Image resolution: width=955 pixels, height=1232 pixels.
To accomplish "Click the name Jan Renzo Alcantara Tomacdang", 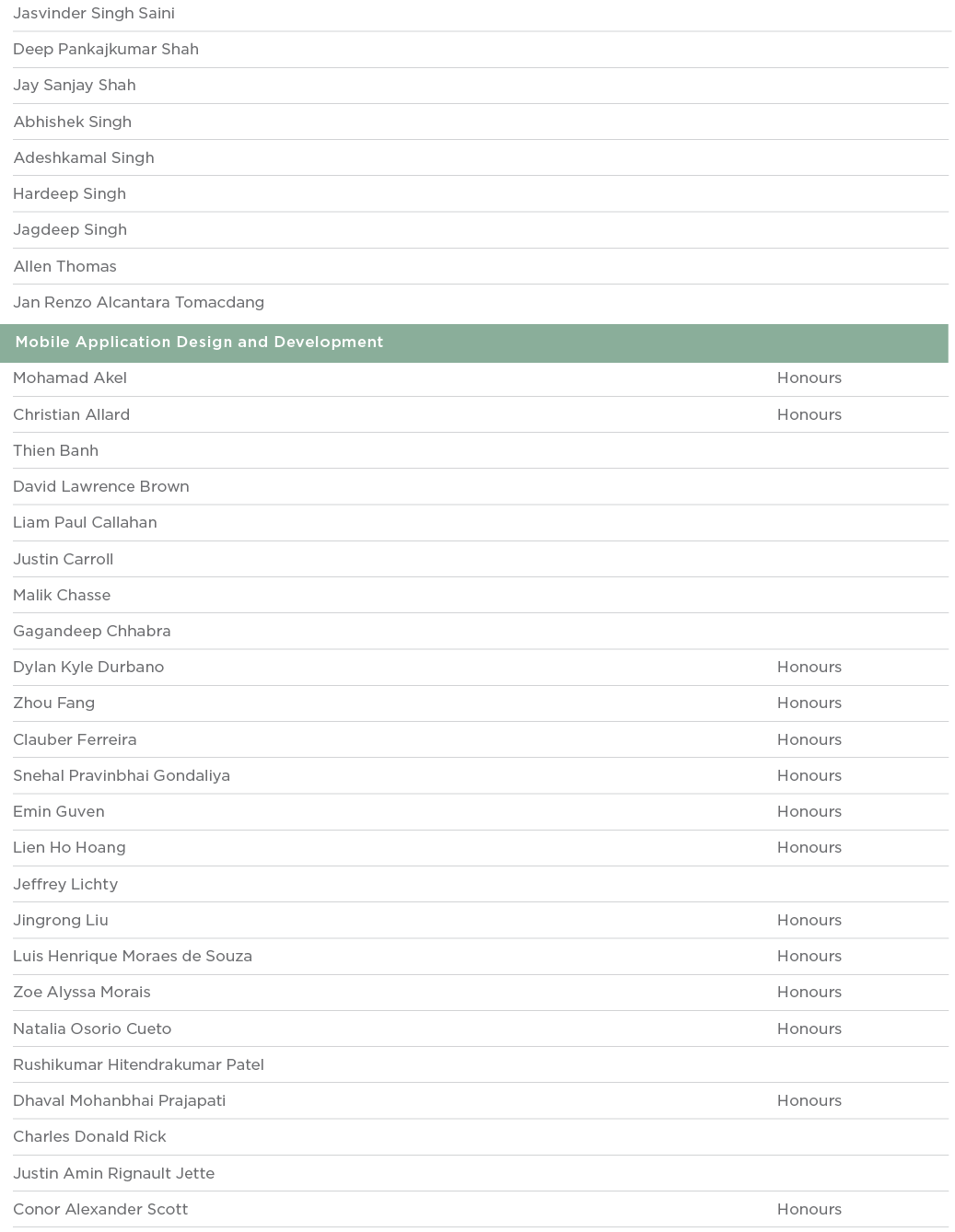I will 138,303.
